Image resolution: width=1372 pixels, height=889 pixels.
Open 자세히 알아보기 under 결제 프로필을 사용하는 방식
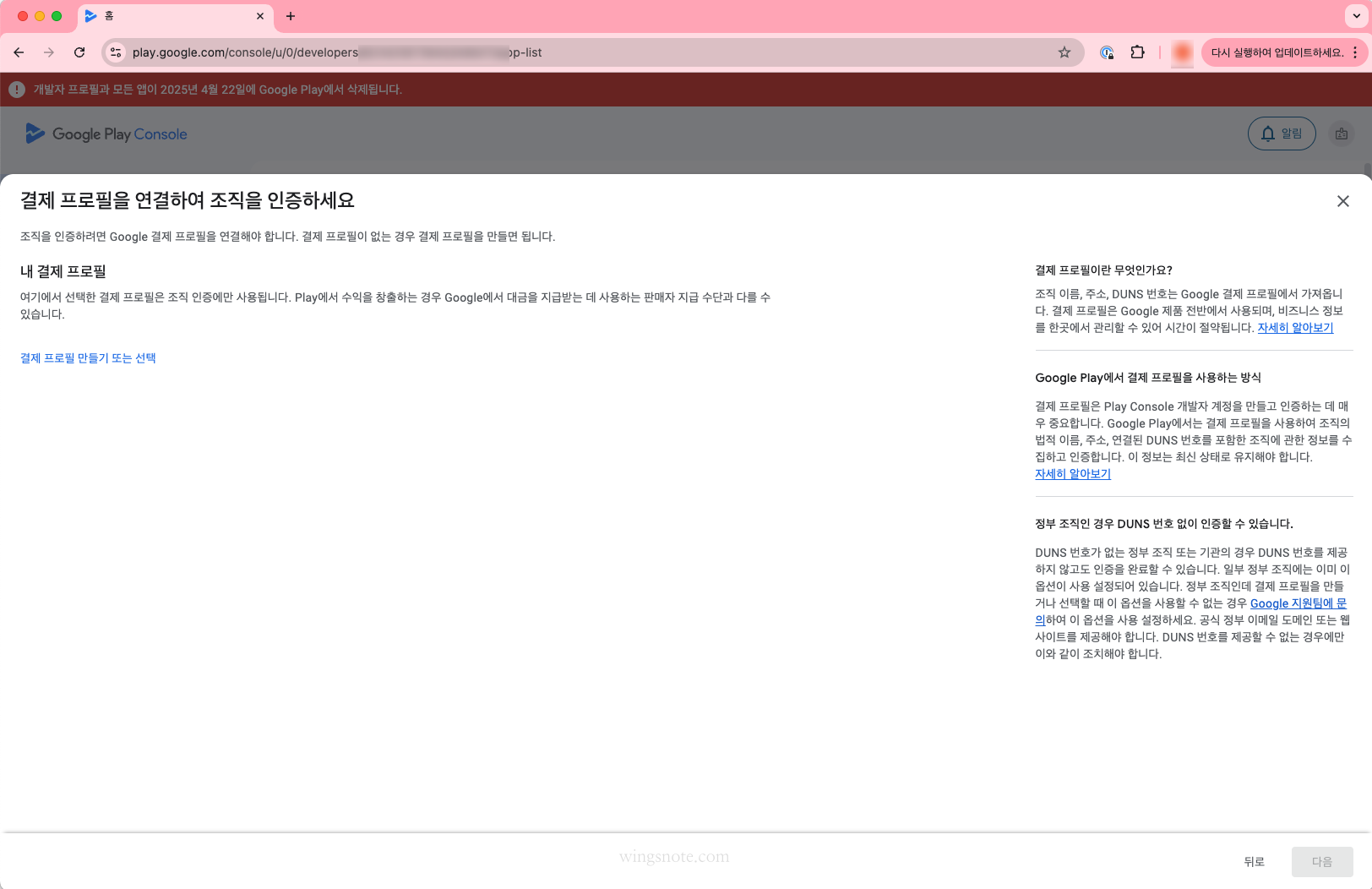pos(1073,474)
